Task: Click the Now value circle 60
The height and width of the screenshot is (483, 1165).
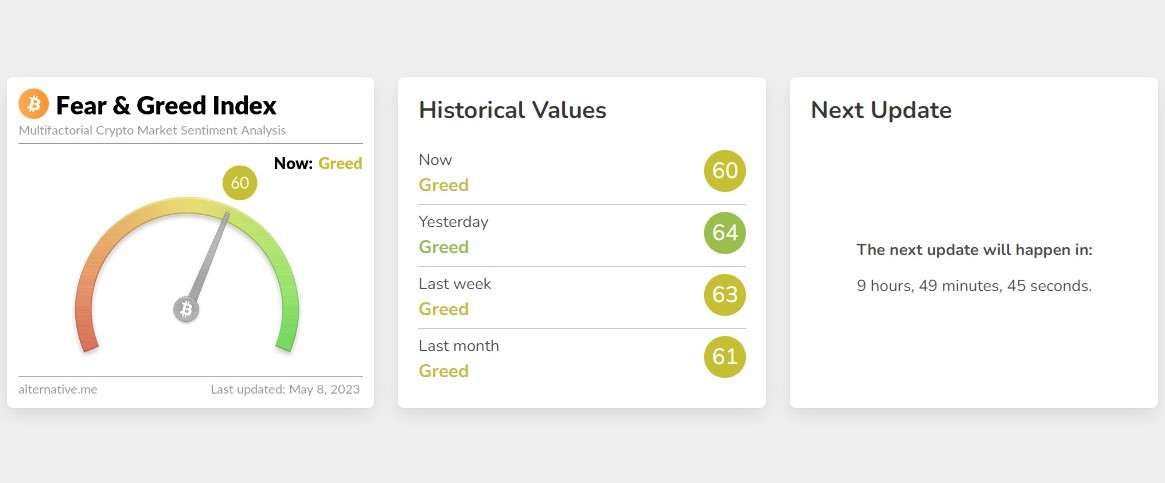Action: (x=725, y=171)
